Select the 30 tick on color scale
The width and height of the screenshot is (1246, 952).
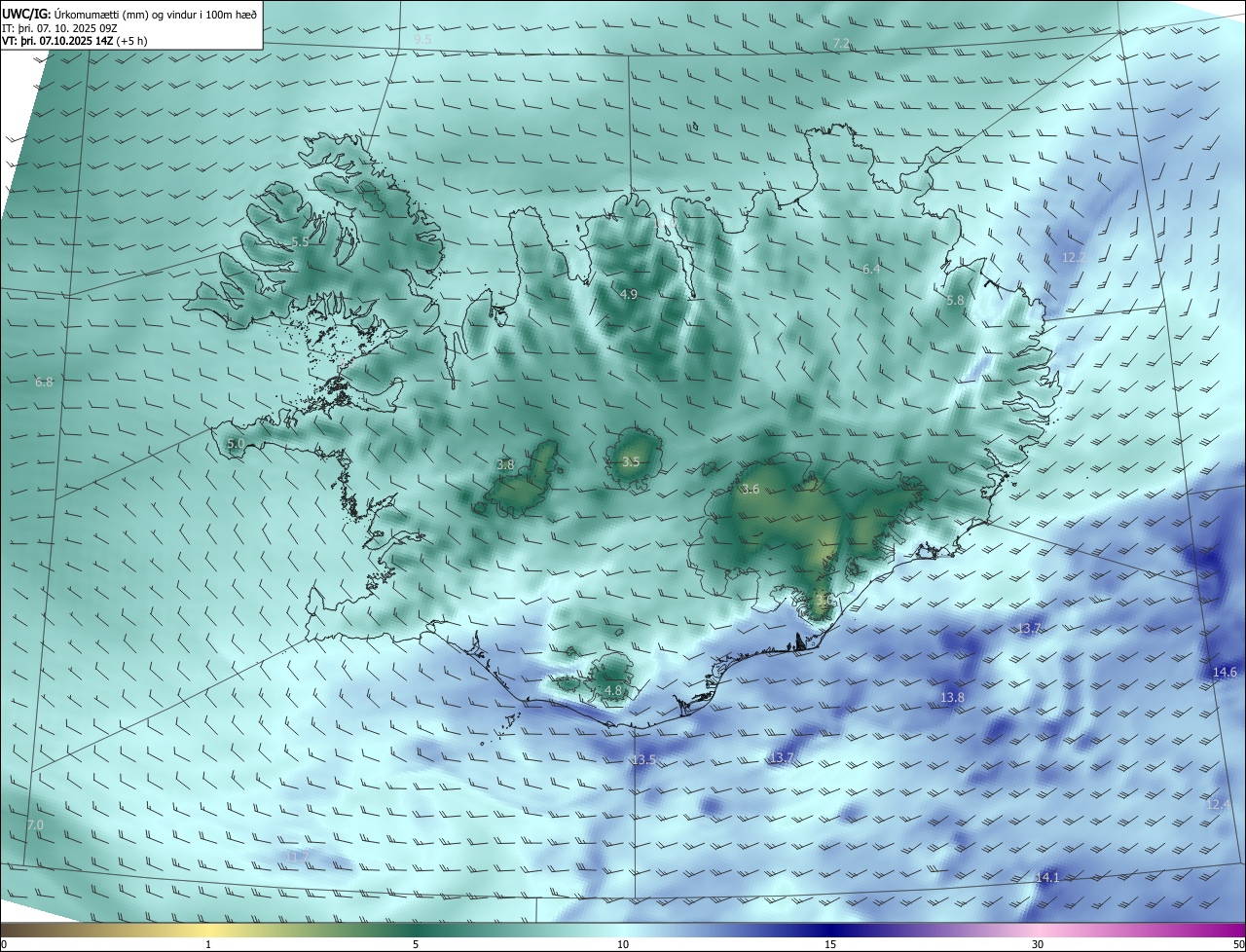1038,944
